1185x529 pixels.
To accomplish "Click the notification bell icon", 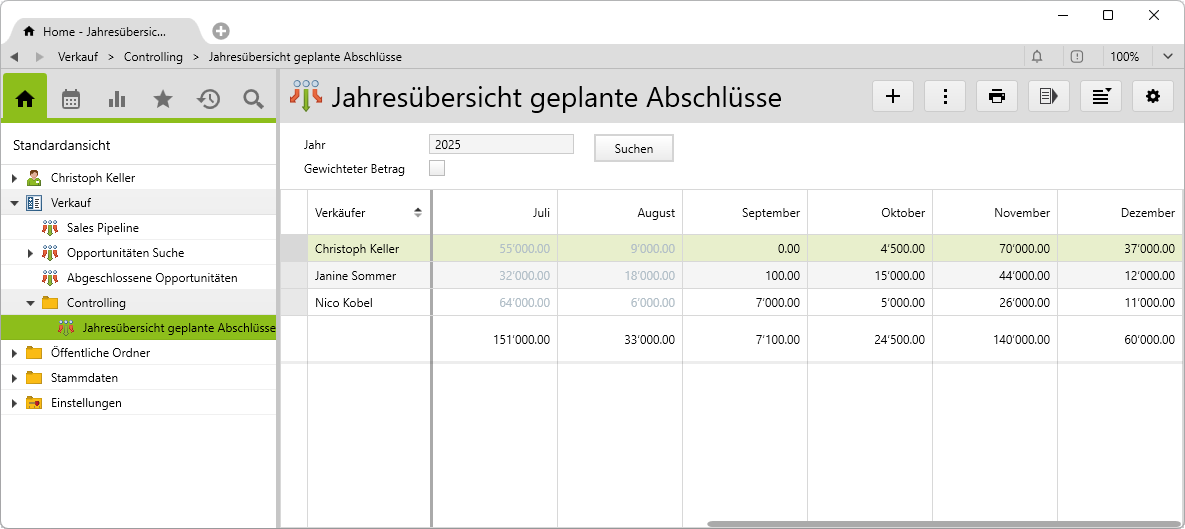I will [x=1037, y=57].
